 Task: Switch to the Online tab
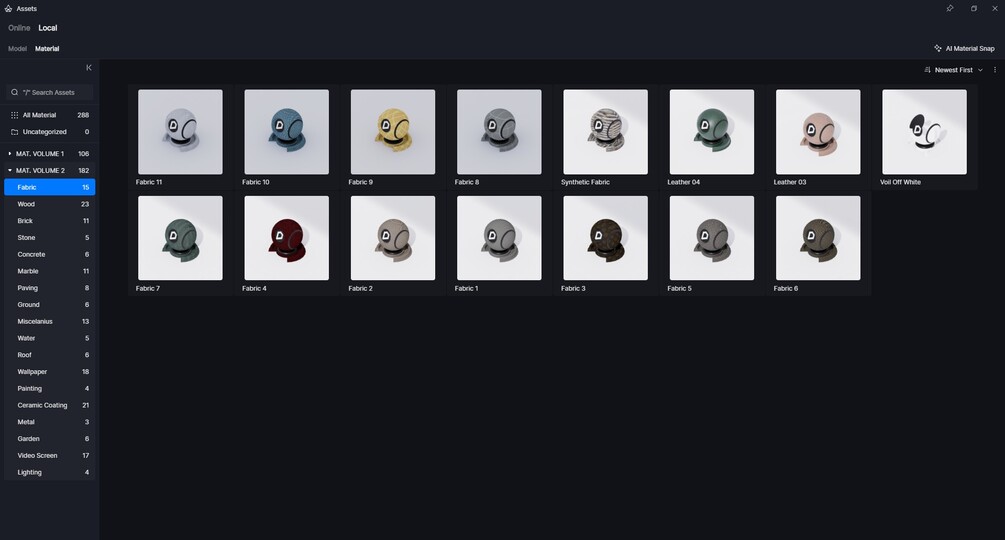pos(19,28)
